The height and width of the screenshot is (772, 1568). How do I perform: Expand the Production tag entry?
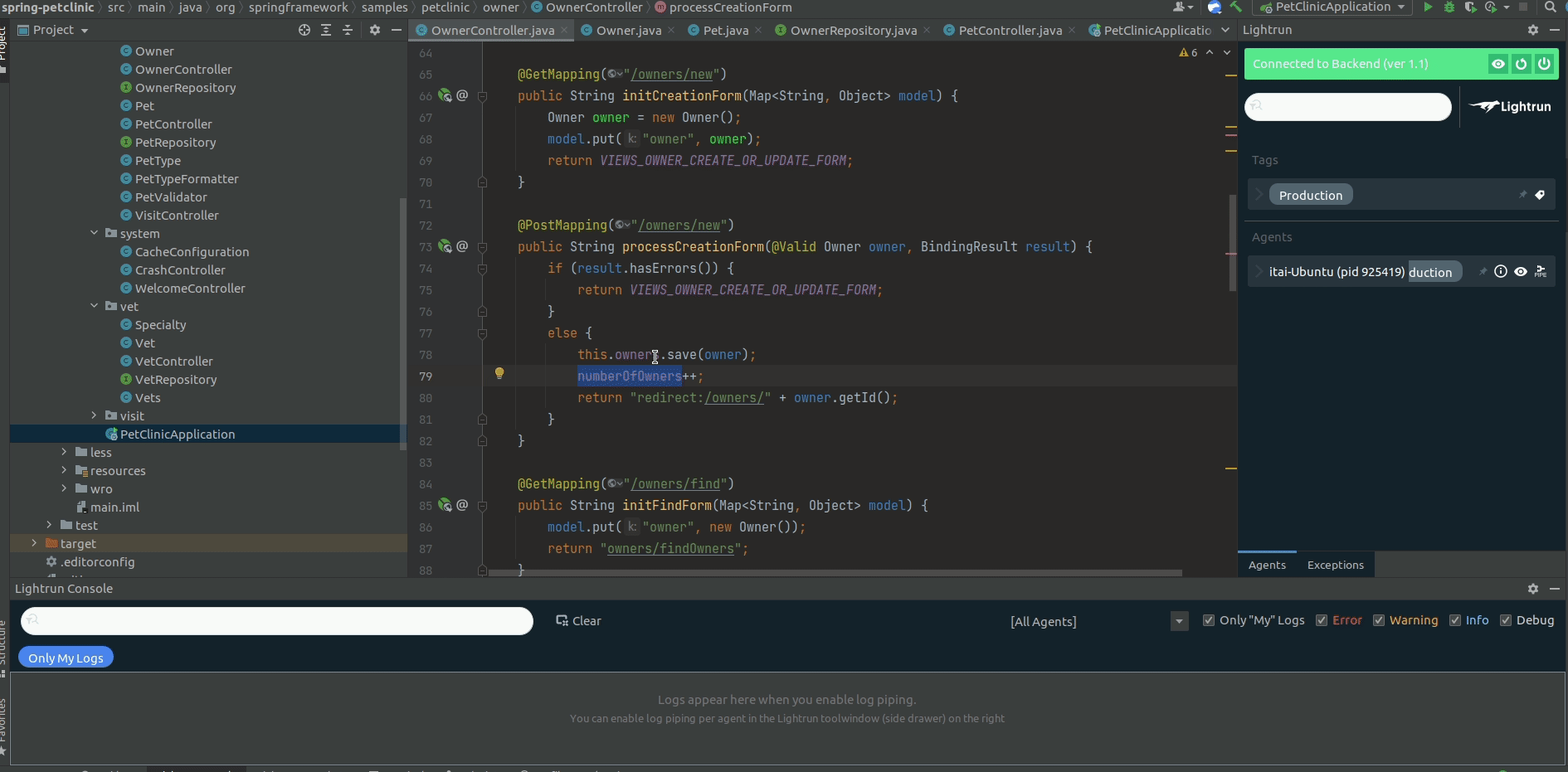click(1259, 194)
